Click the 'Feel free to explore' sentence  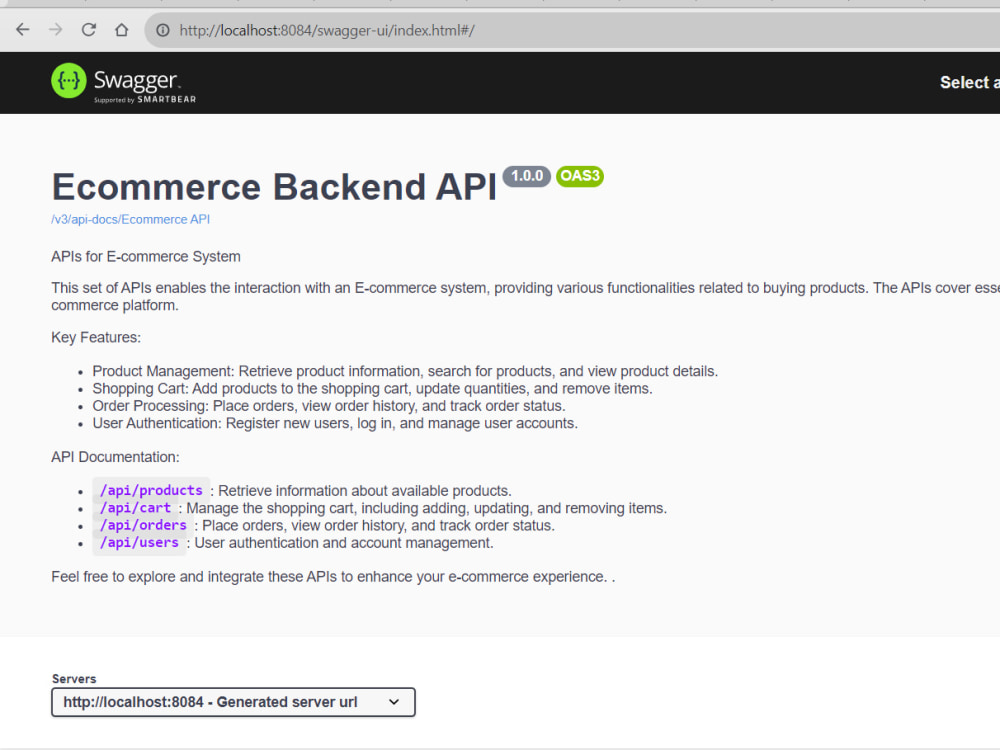tap(333, 577)
